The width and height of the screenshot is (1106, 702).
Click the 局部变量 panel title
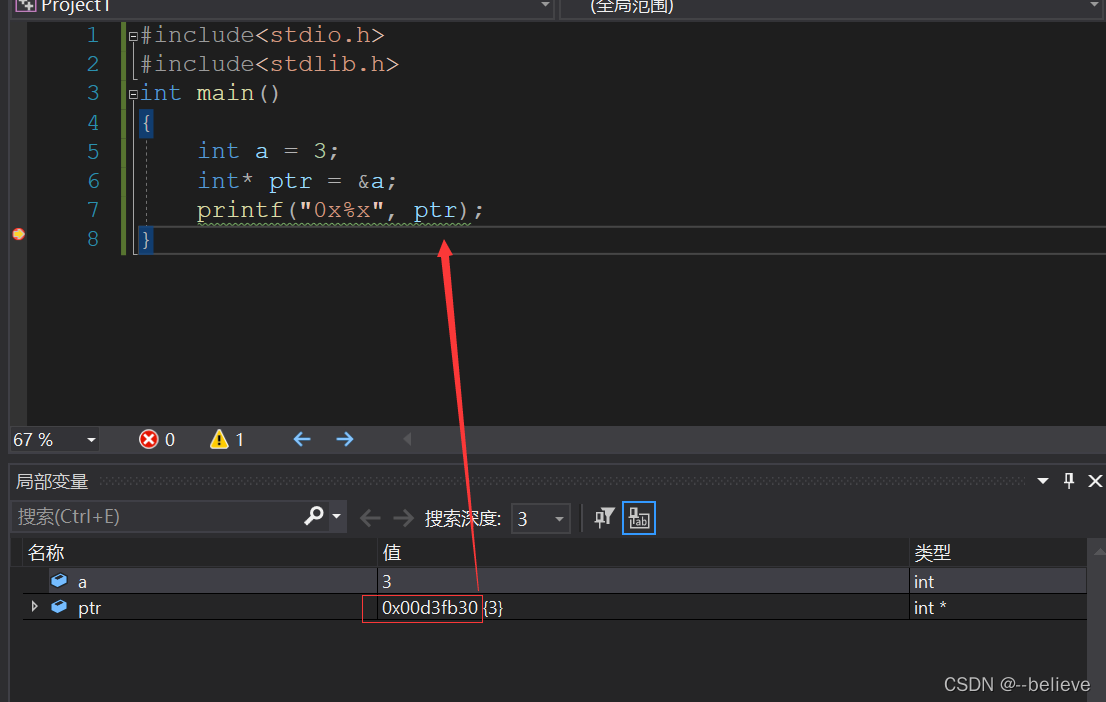[x=52, y=482]
